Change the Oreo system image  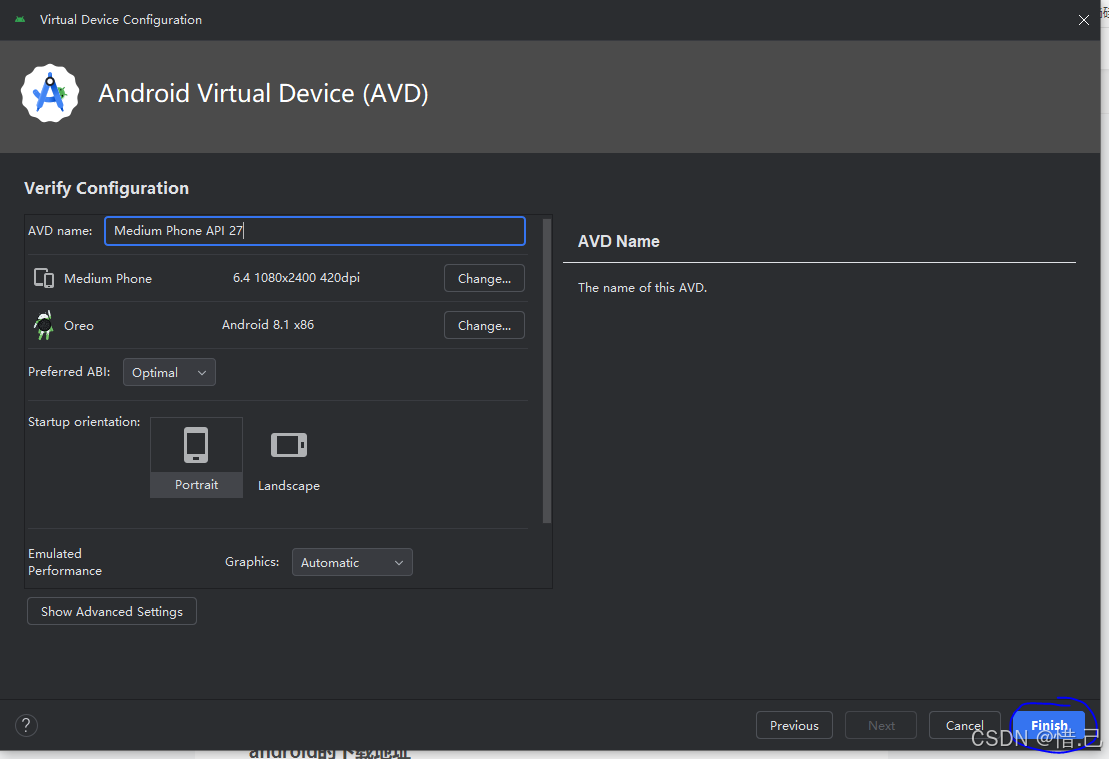click(484, 325)
